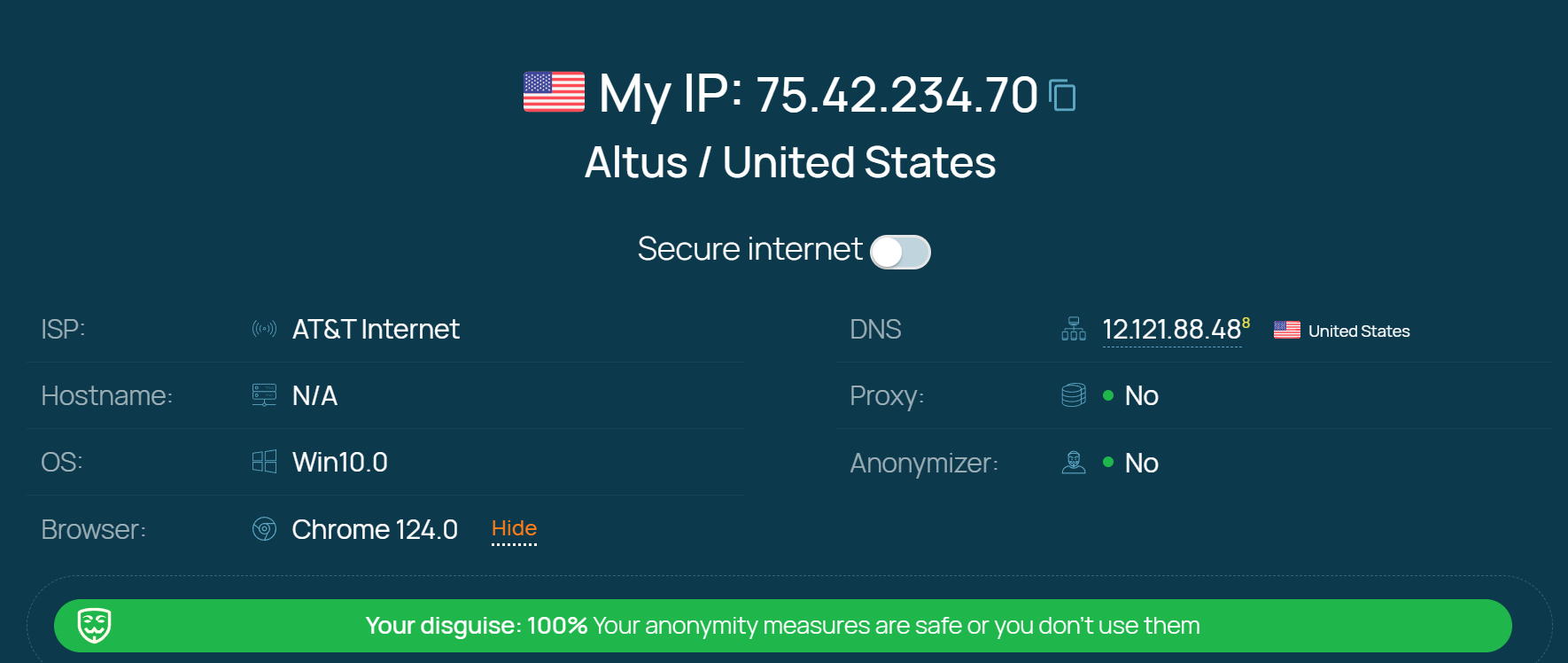This screenshot has height=663, width=1568.
Task: Click the Proxy database icon
Action: [x=1074, y=395]
